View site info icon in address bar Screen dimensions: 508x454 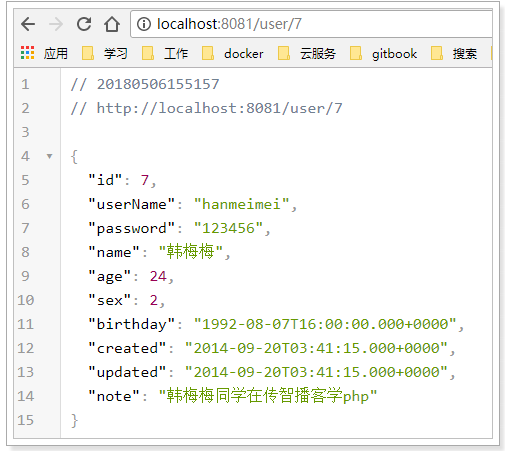click(x=144, y=24)
